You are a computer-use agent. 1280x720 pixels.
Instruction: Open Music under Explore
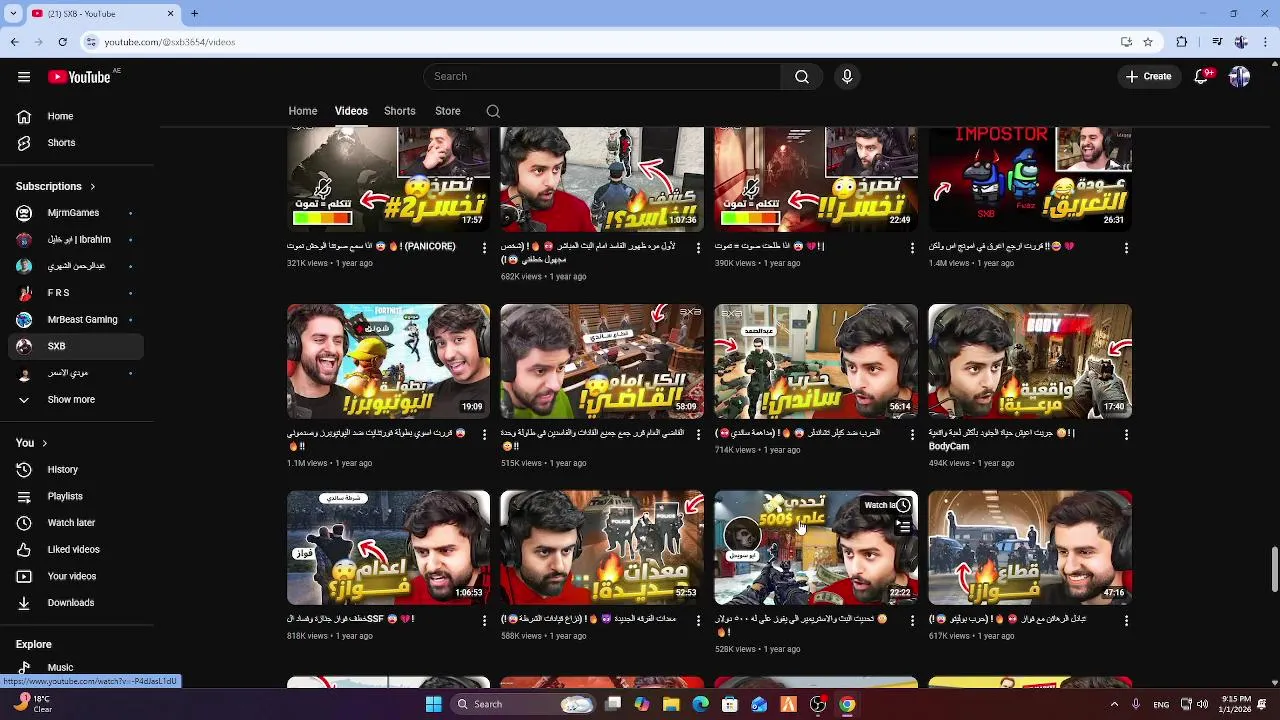click(x=76, y=667)
